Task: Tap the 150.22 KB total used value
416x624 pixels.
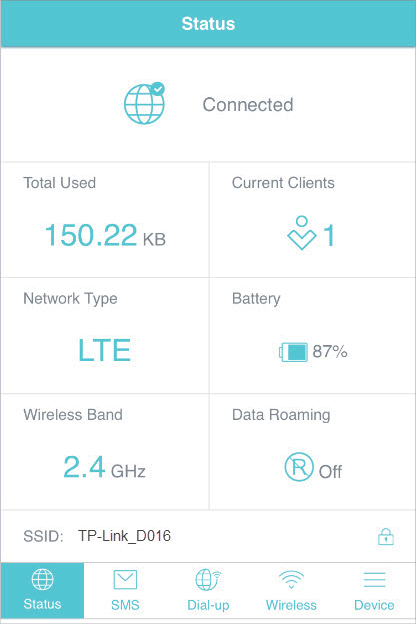Action: click(x=105, y=235)
